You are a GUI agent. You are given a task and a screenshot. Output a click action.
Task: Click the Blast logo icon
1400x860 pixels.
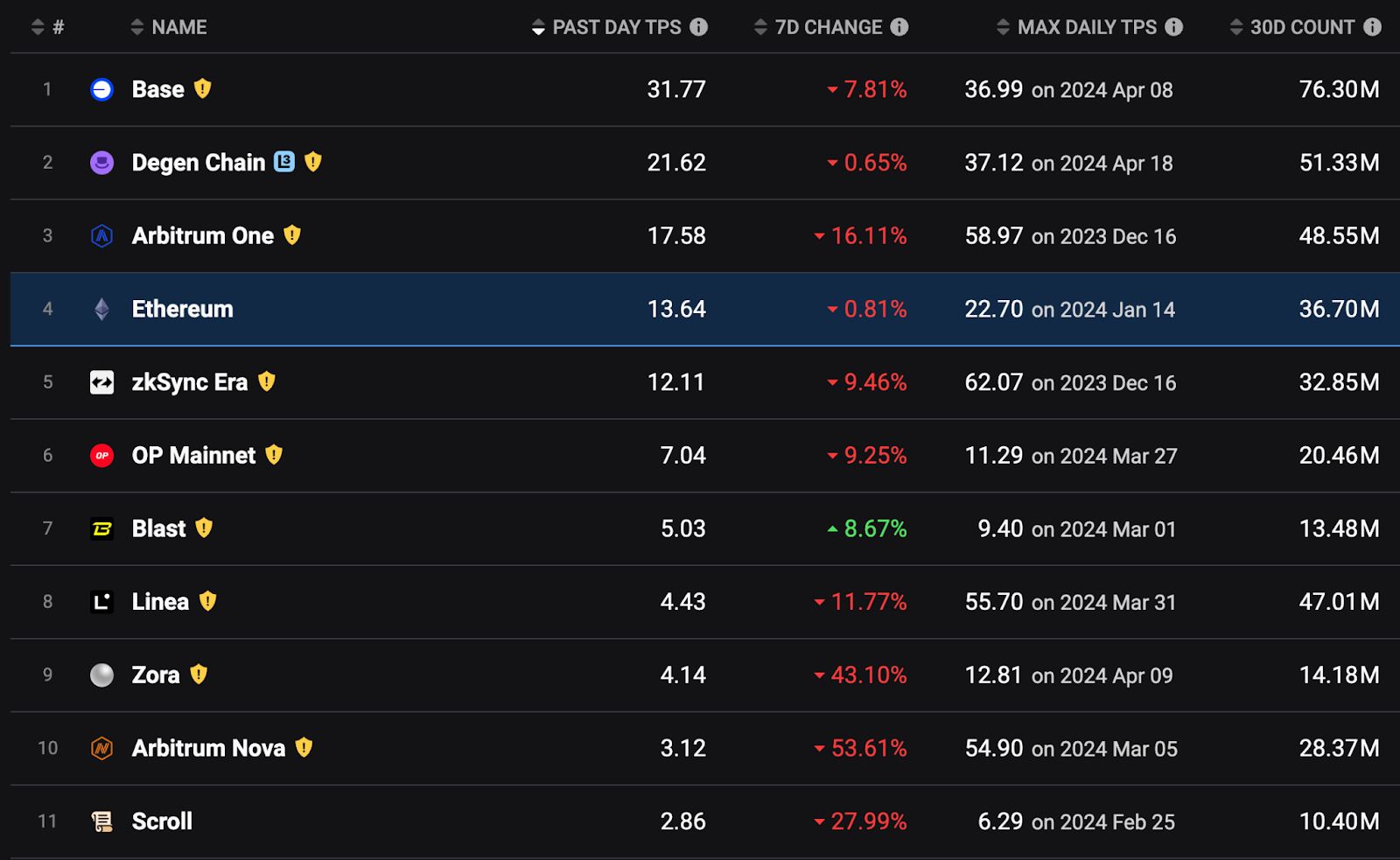click(101, 528)
